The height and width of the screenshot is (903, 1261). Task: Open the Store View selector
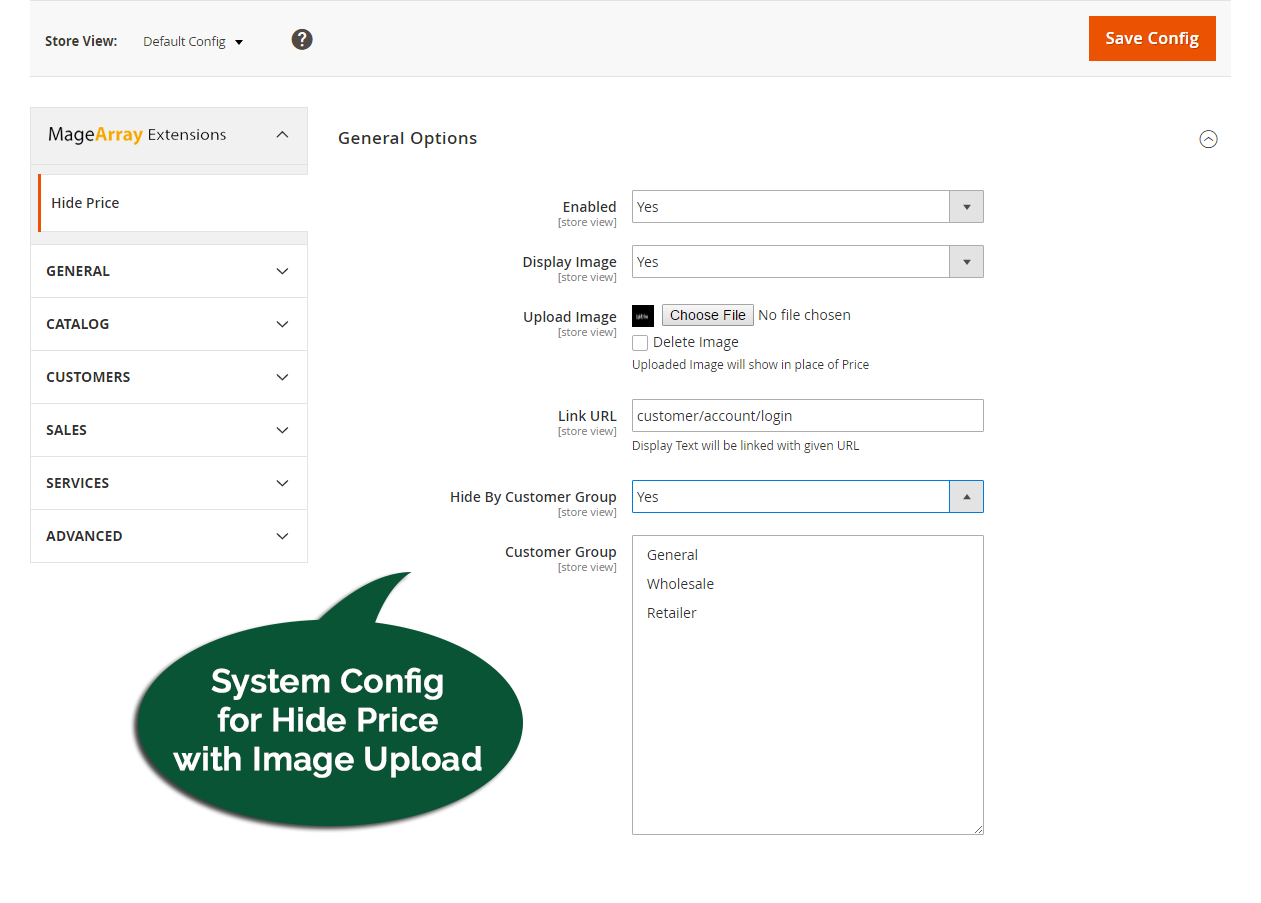(192, 41)
